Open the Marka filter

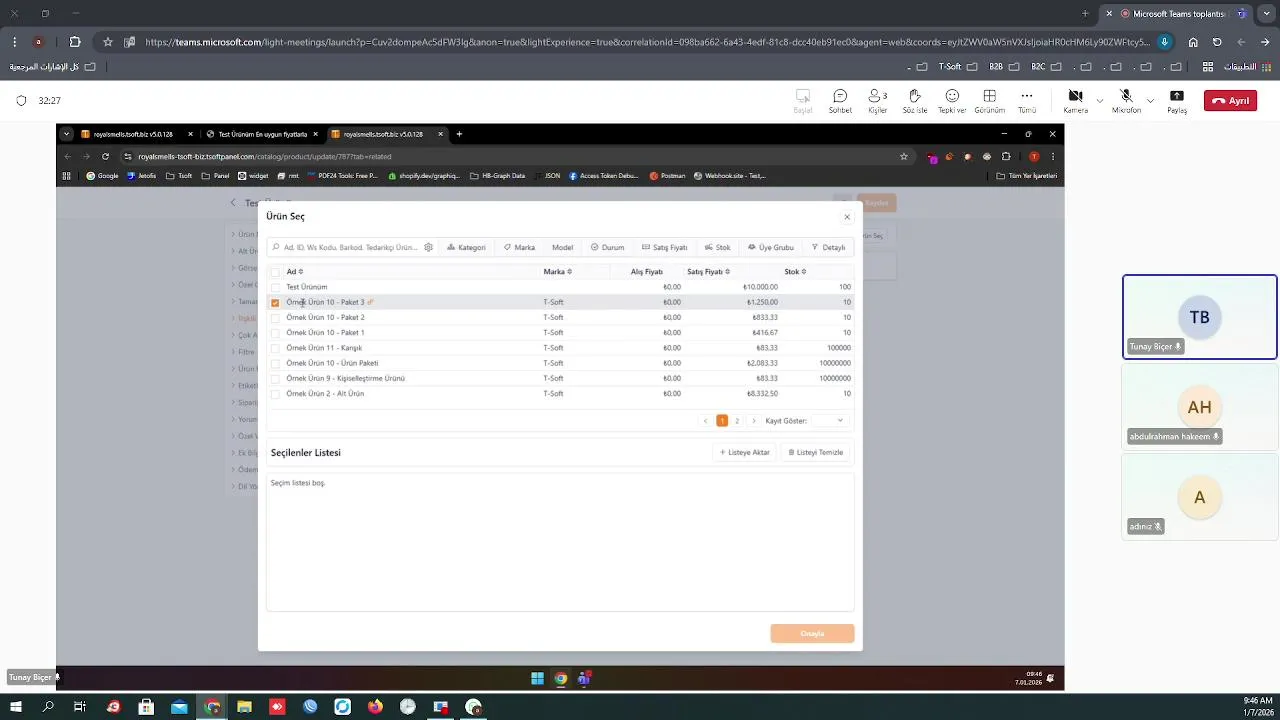click(x=519, y=247)
